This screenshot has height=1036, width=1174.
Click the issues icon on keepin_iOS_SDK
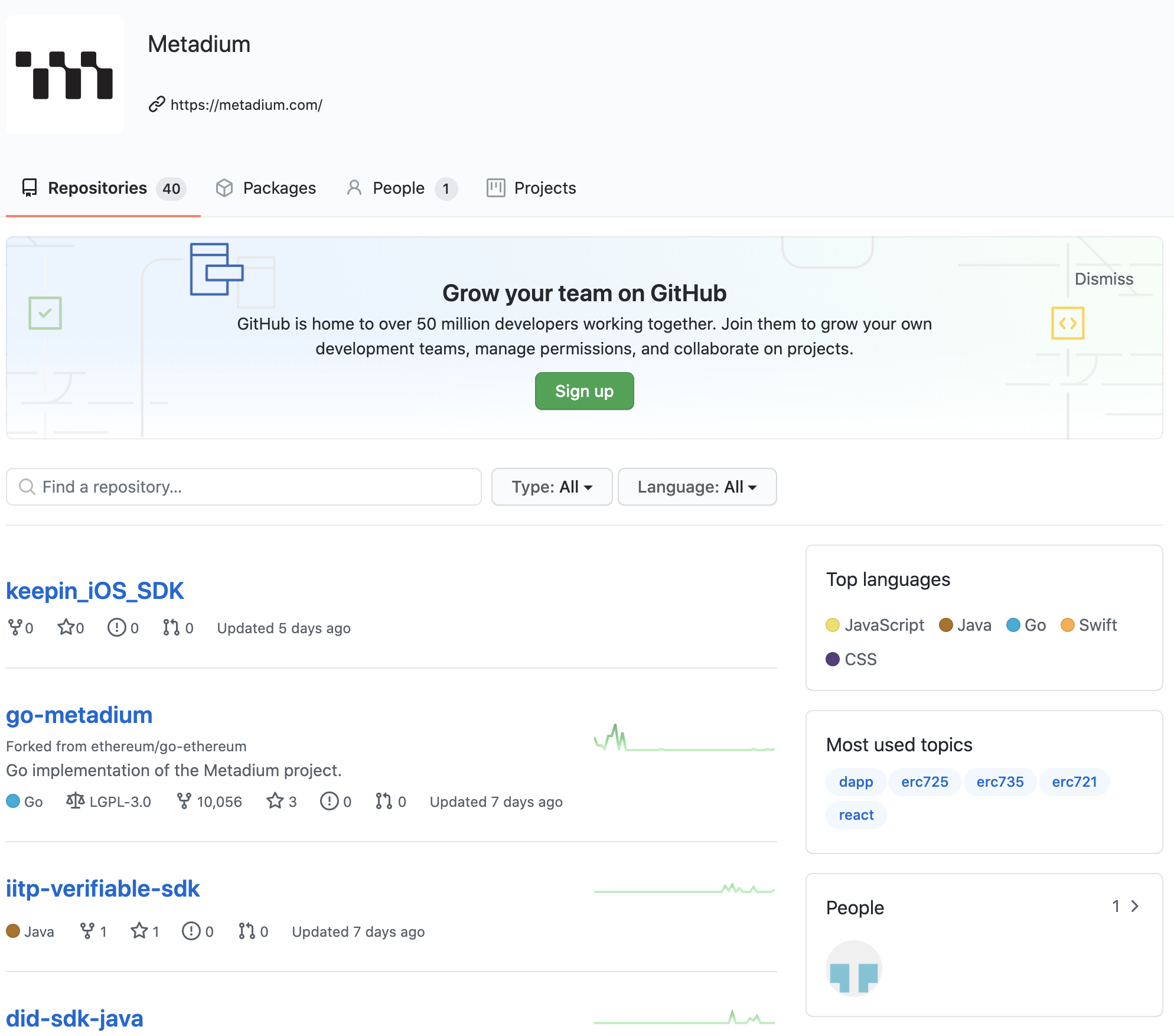(116, 627)
